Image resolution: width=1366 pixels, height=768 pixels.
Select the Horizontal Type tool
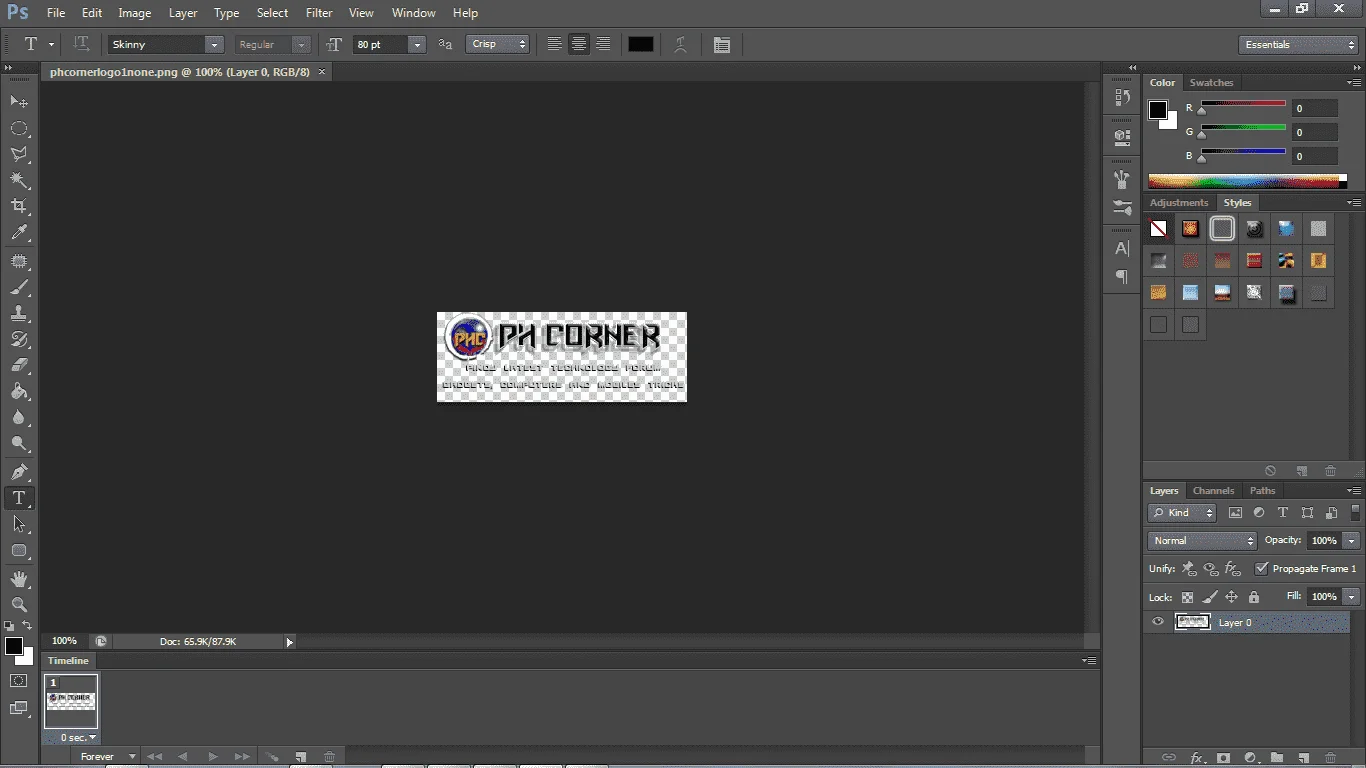(x=19, y=498)
